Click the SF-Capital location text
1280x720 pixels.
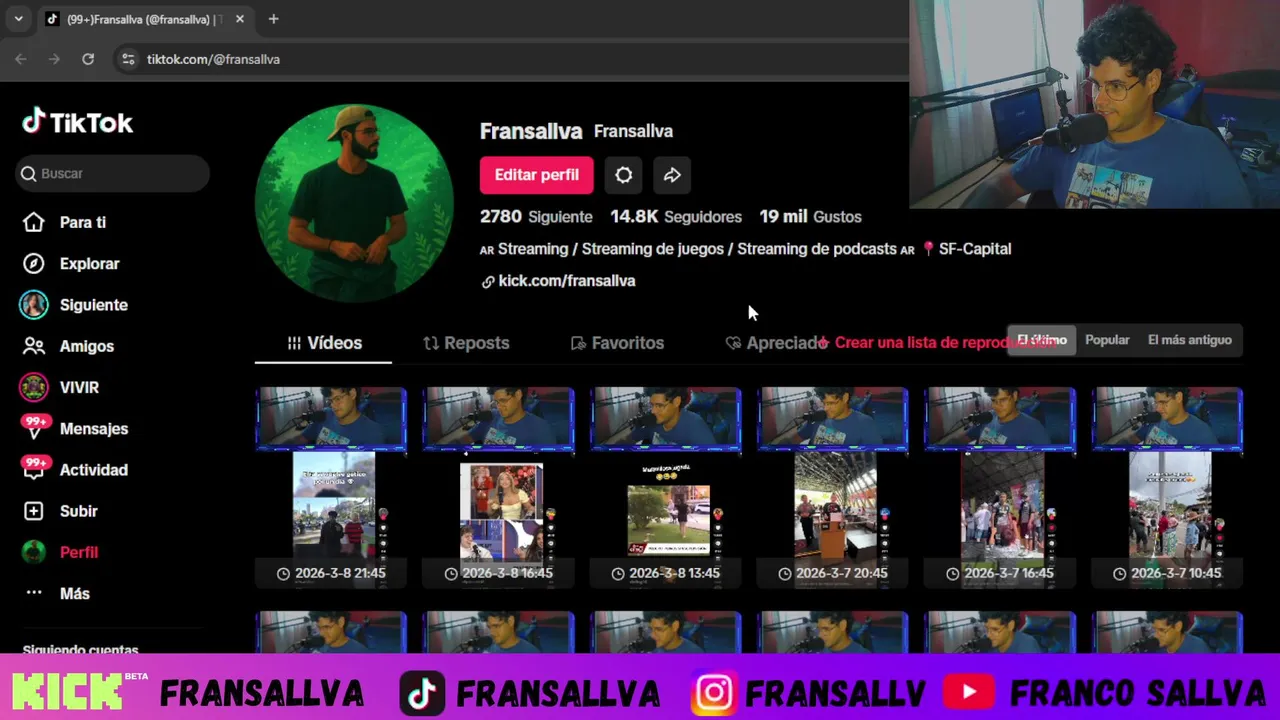[975, 249]
